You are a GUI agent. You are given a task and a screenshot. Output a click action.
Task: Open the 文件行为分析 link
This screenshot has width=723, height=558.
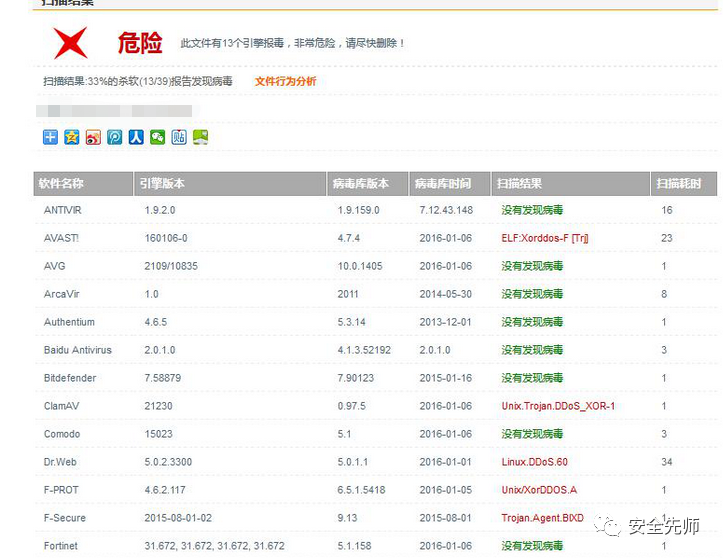coord(285,82)
